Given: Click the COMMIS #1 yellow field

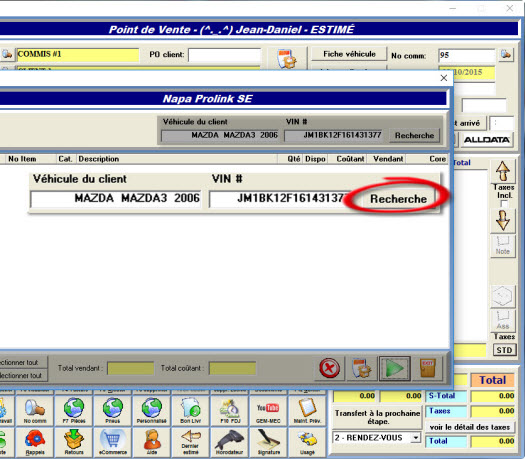Looking at the screenshot, I should 78,55.
